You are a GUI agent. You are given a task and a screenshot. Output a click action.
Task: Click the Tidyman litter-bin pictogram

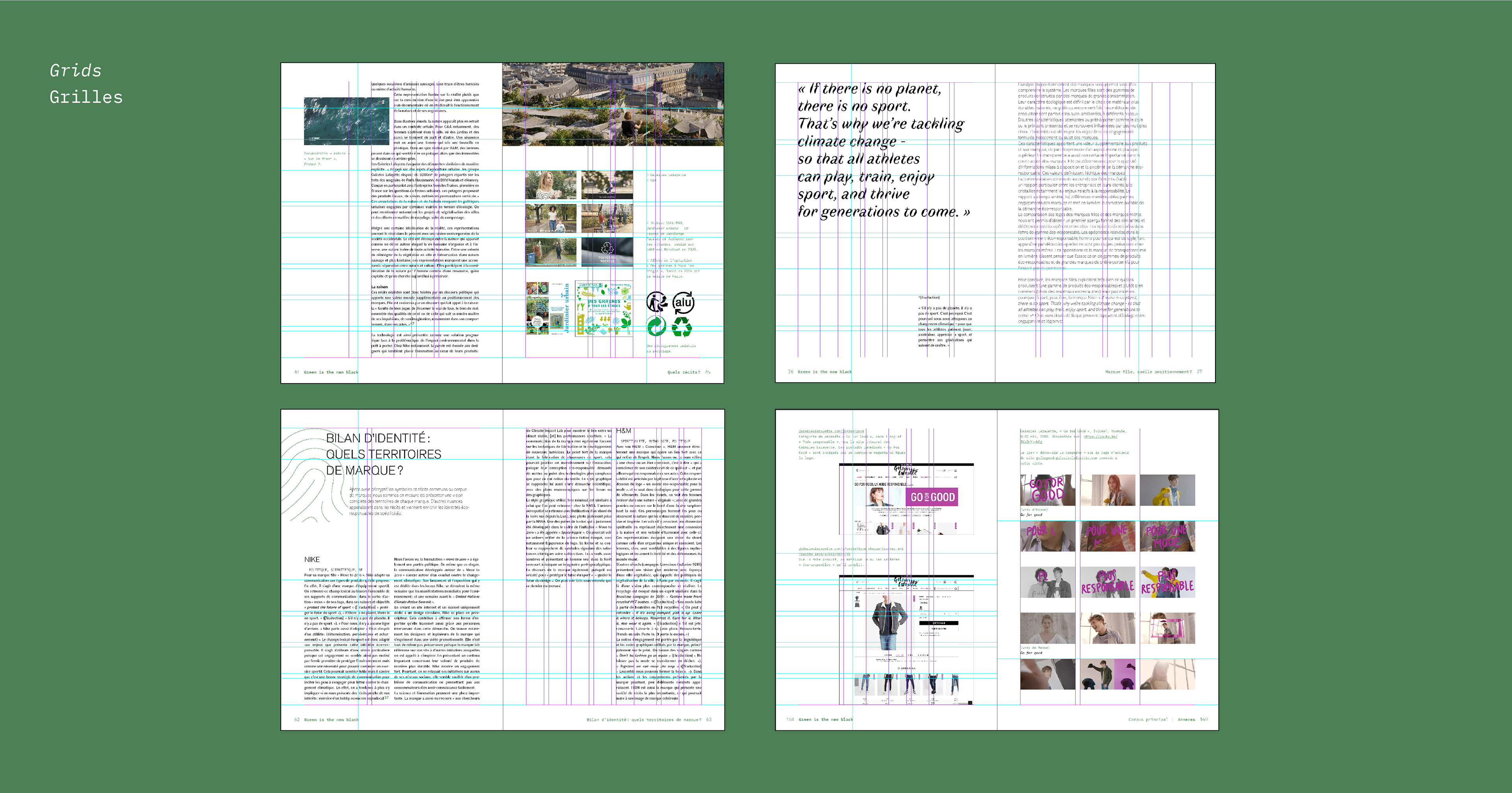(x=657, y=302)
